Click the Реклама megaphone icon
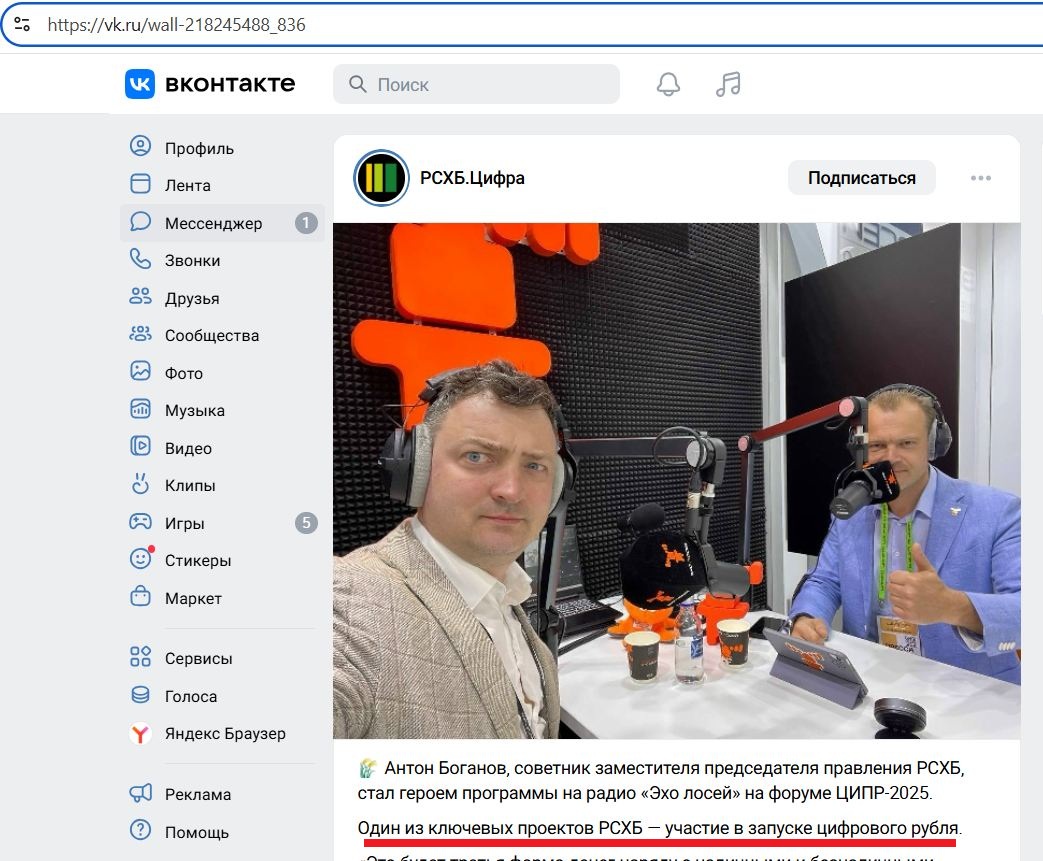 pyautogui.click(x=140, y=792)
